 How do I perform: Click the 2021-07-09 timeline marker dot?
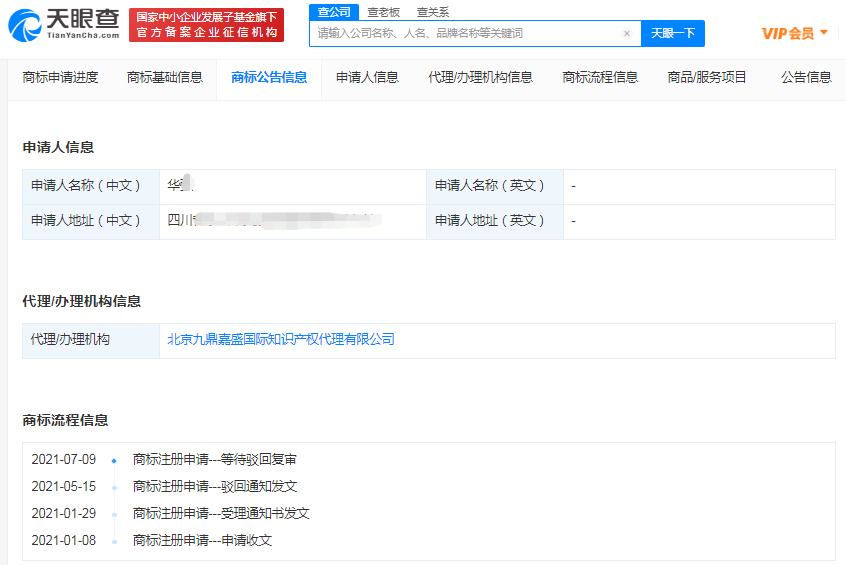click(x=114, y=461)
